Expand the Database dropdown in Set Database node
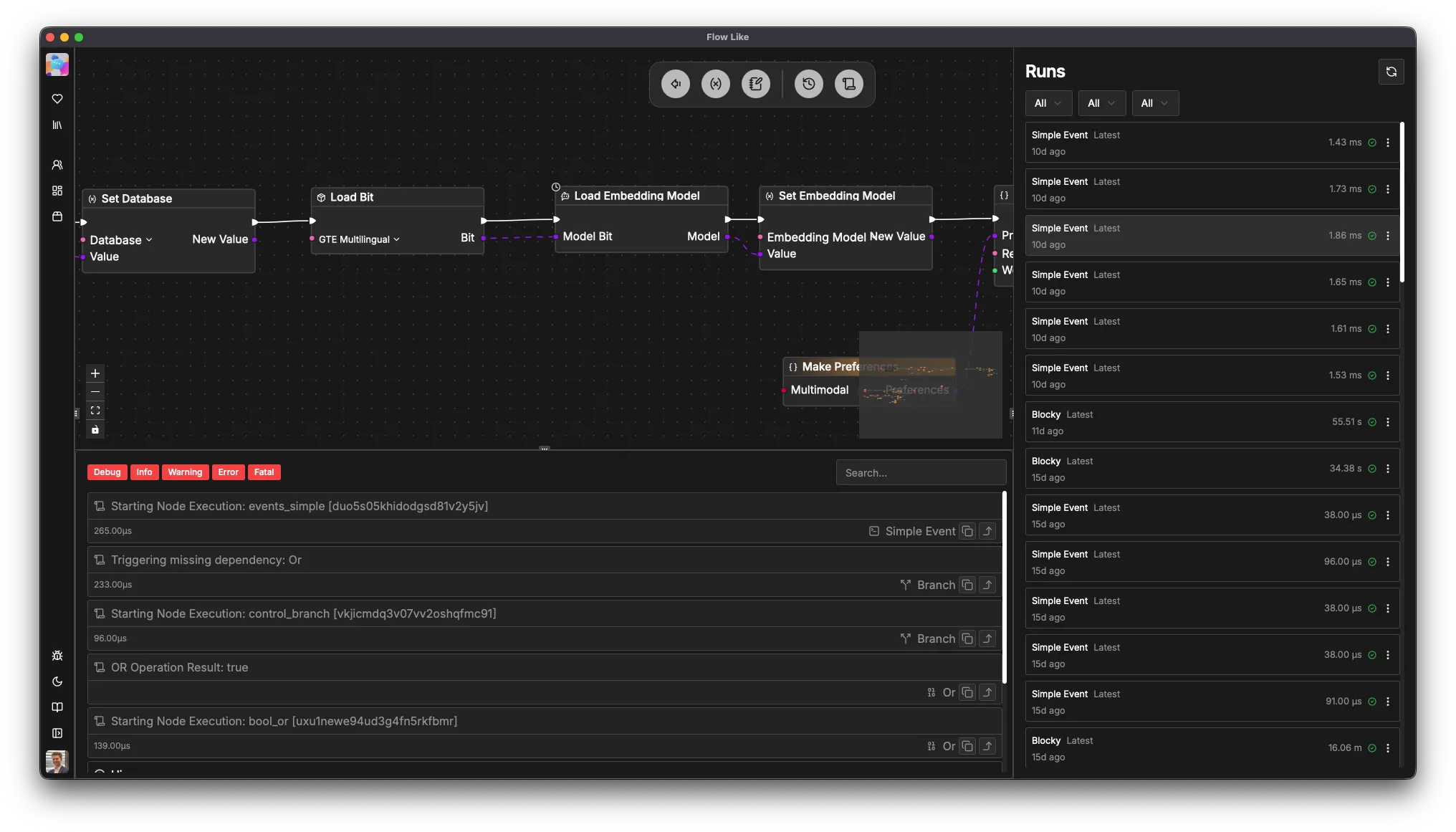This screenshot has width=1456, height=832. coord(122,240)
